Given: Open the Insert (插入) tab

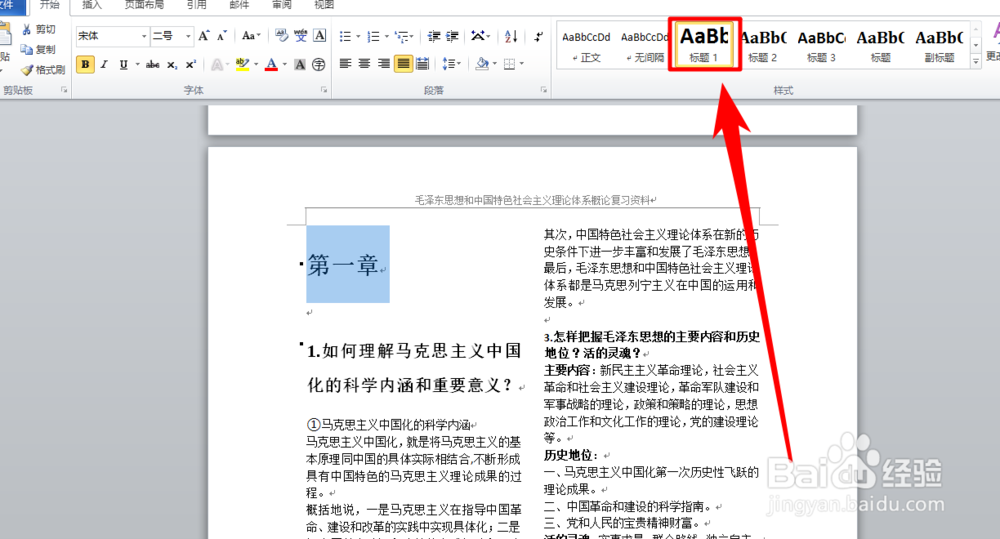Looking at the screenshot, I should tap(92, 4).
